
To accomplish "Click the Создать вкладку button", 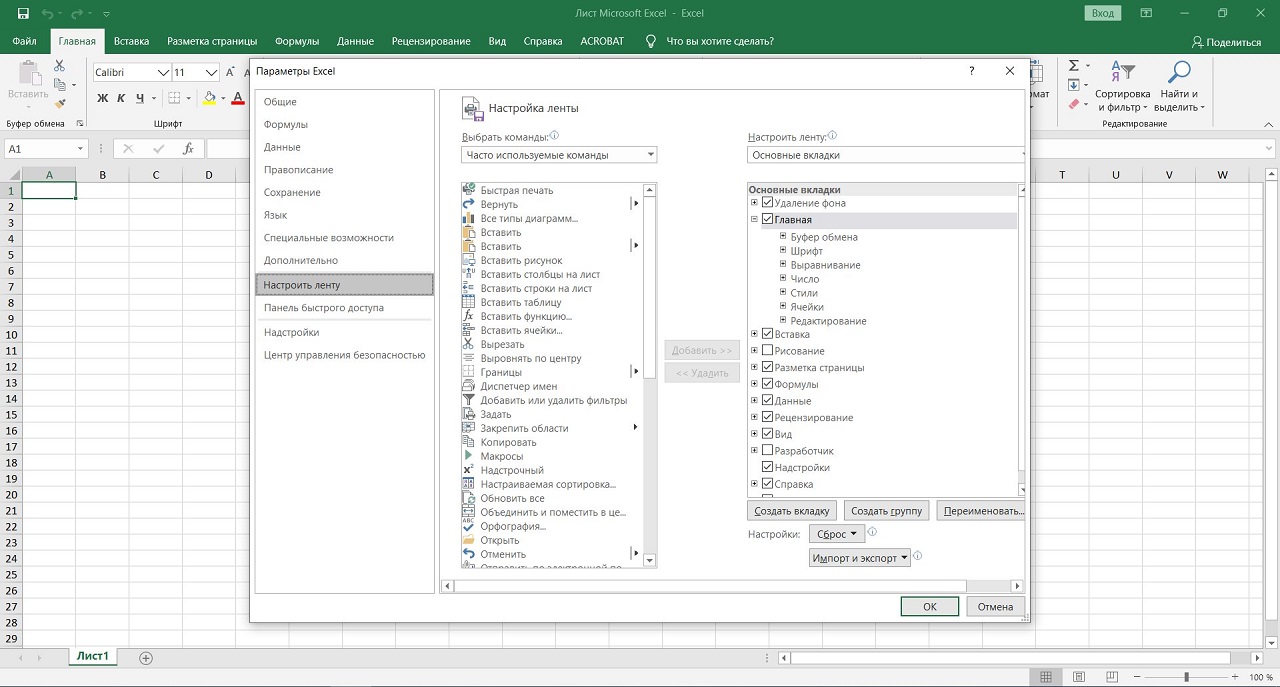I will (791, 511).
